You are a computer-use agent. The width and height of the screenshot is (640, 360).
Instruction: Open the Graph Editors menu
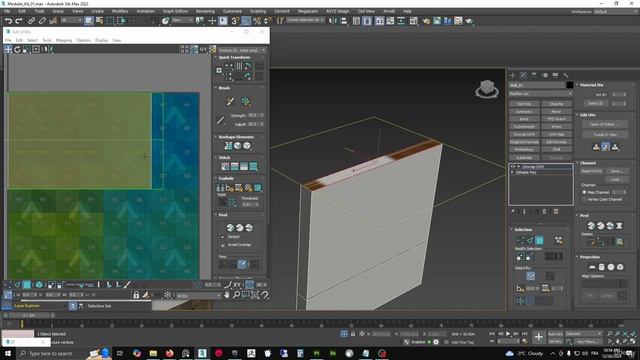[x=176, y=11]
